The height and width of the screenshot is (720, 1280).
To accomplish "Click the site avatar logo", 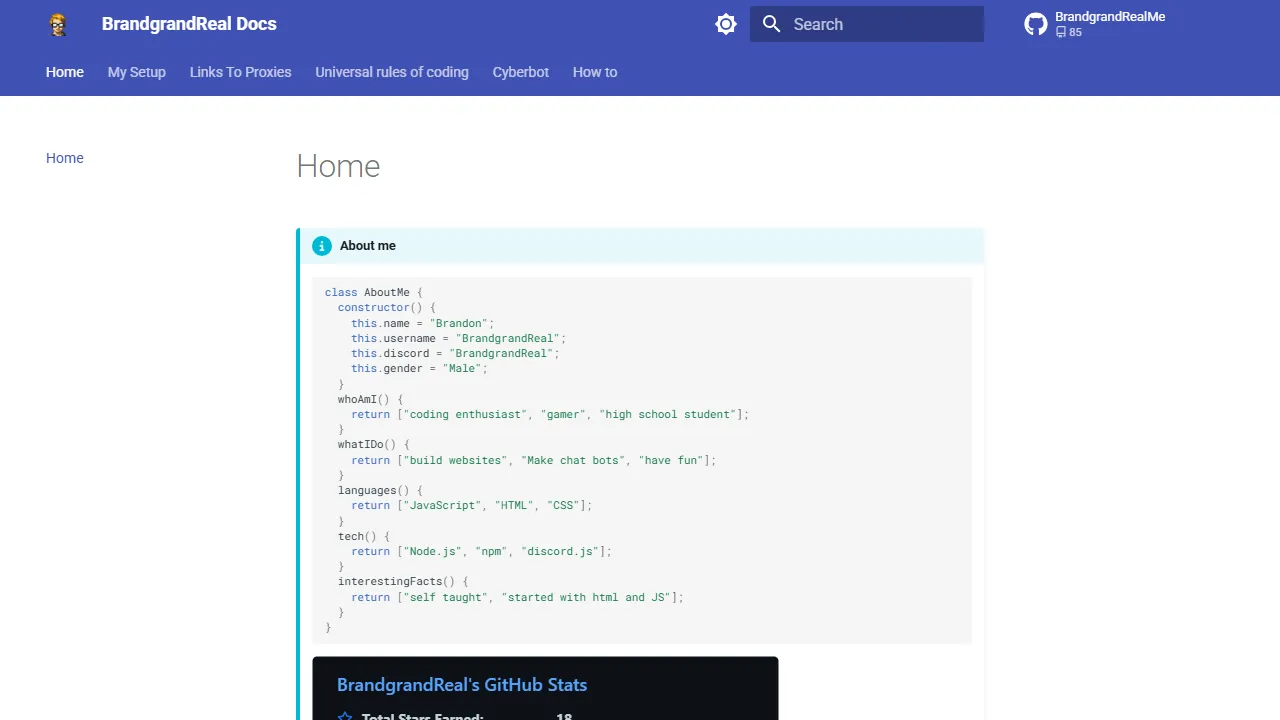I will click(x=57, y=24).
